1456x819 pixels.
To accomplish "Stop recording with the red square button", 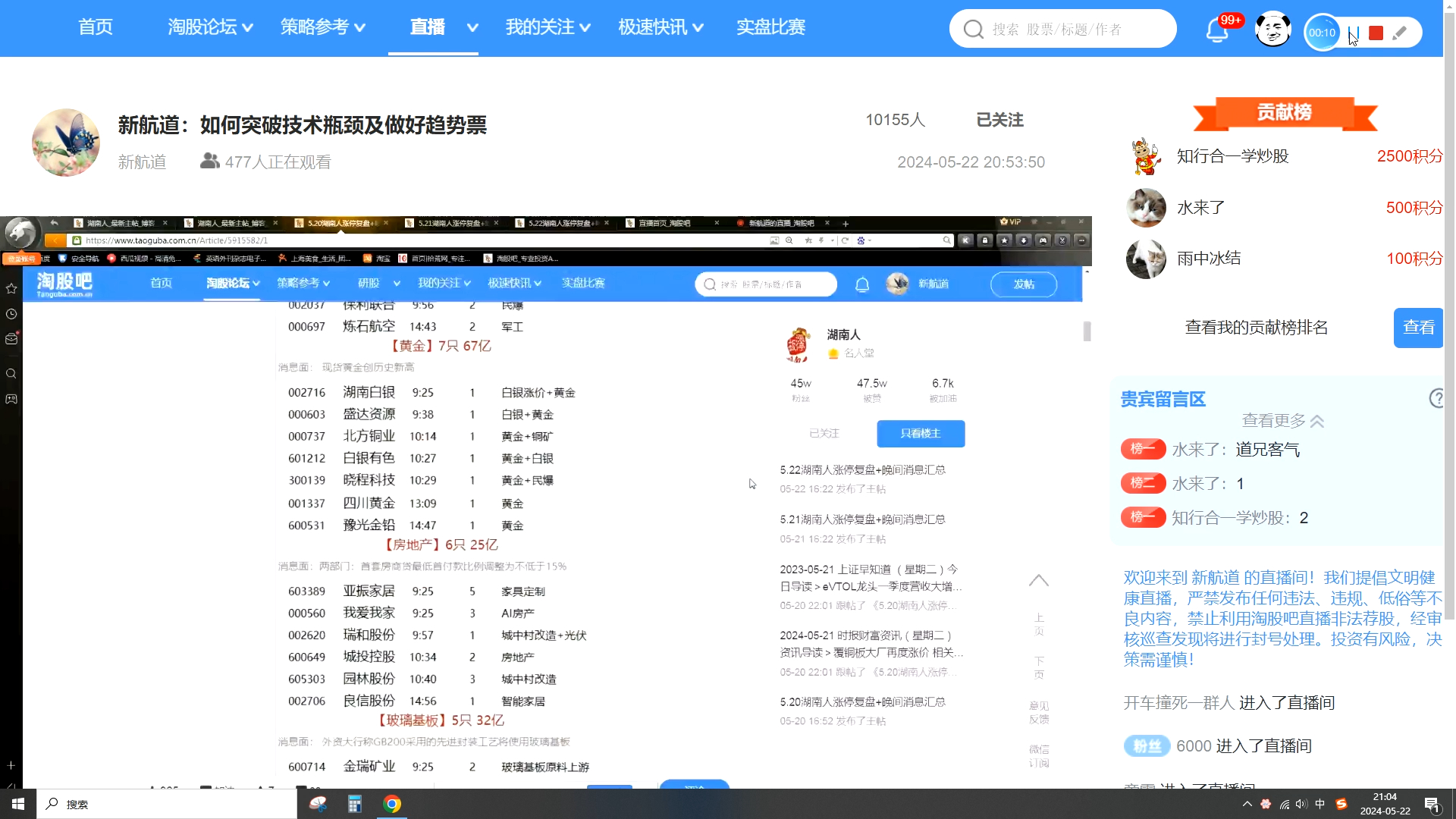I will pos(1376,33).
